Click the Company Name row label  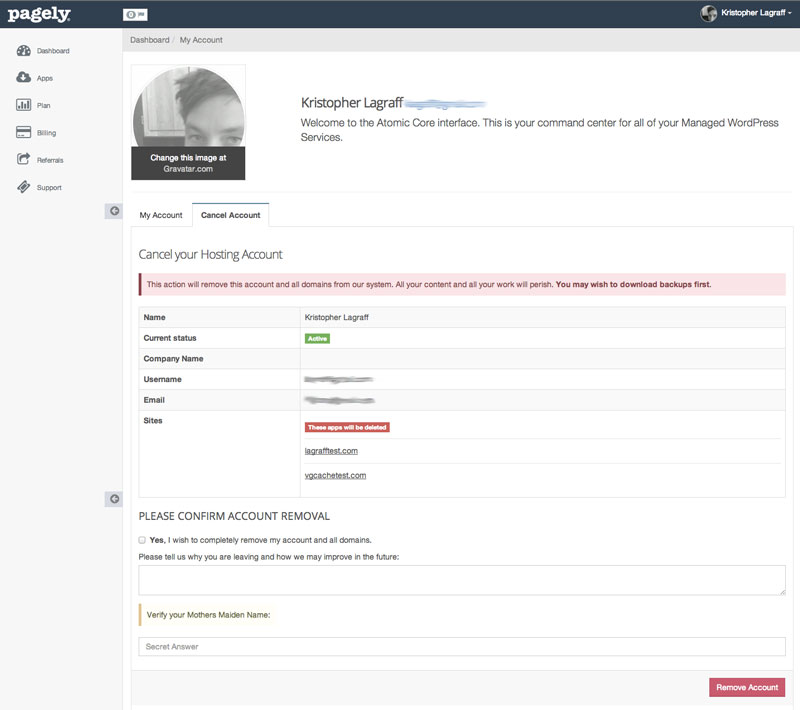coord(173,359)
